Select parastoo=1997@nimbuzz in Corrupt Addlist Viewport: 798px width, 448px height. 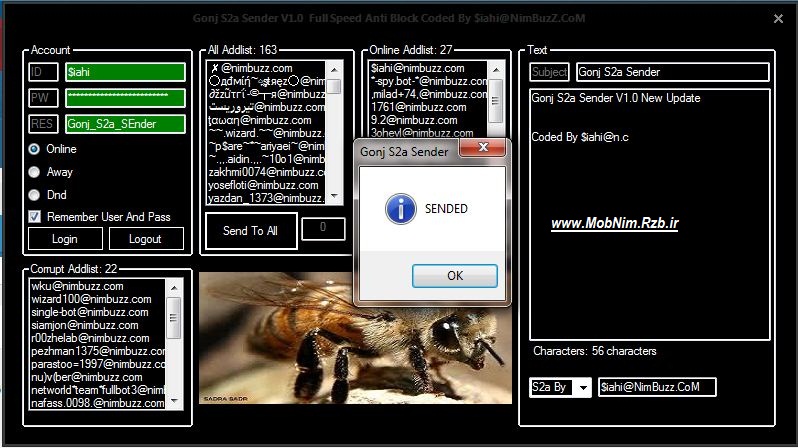[x=98, y=364]
